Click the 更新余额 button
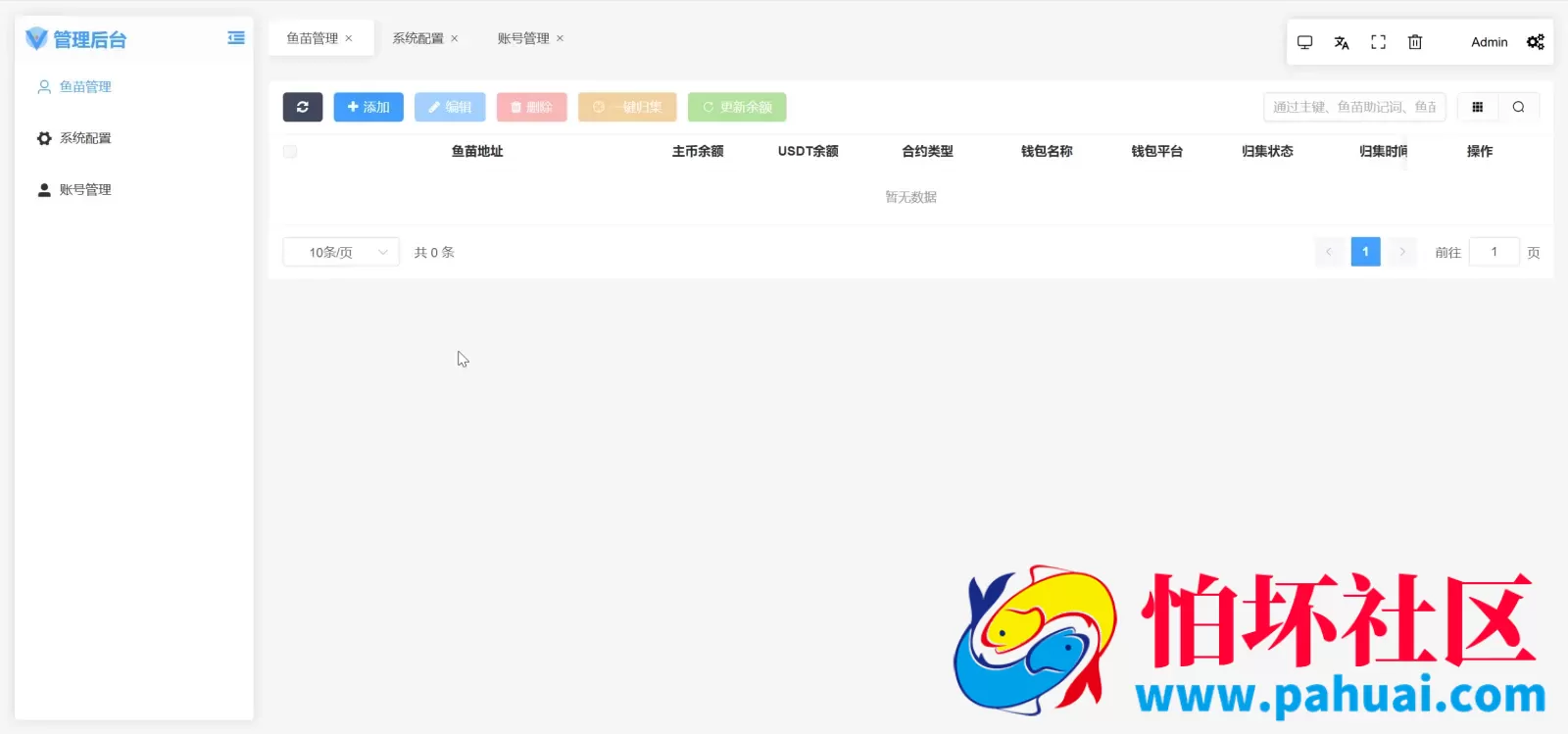 (x=737, y=107)
